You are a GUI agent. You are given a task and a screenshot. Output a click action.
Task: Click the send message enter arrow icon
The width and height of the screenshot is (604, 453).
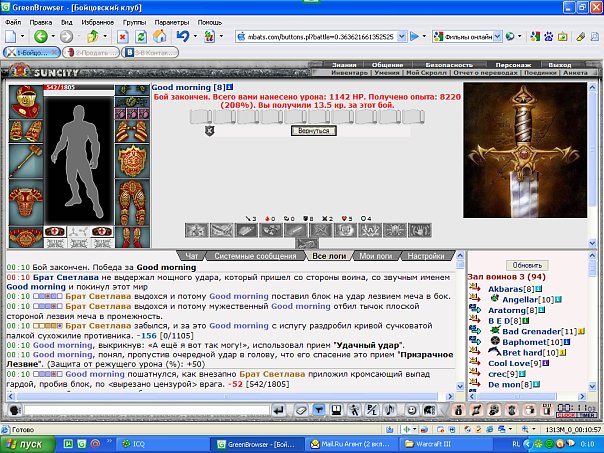pos(278,410)
